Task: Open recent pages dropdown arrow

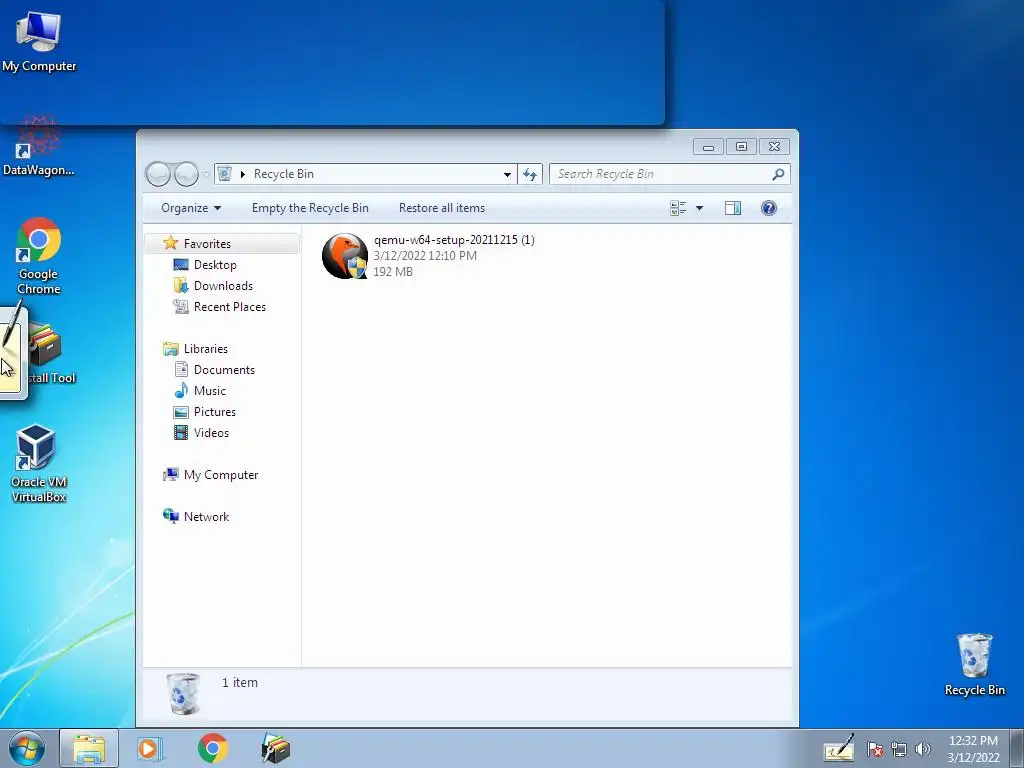Action: (206, 174)
